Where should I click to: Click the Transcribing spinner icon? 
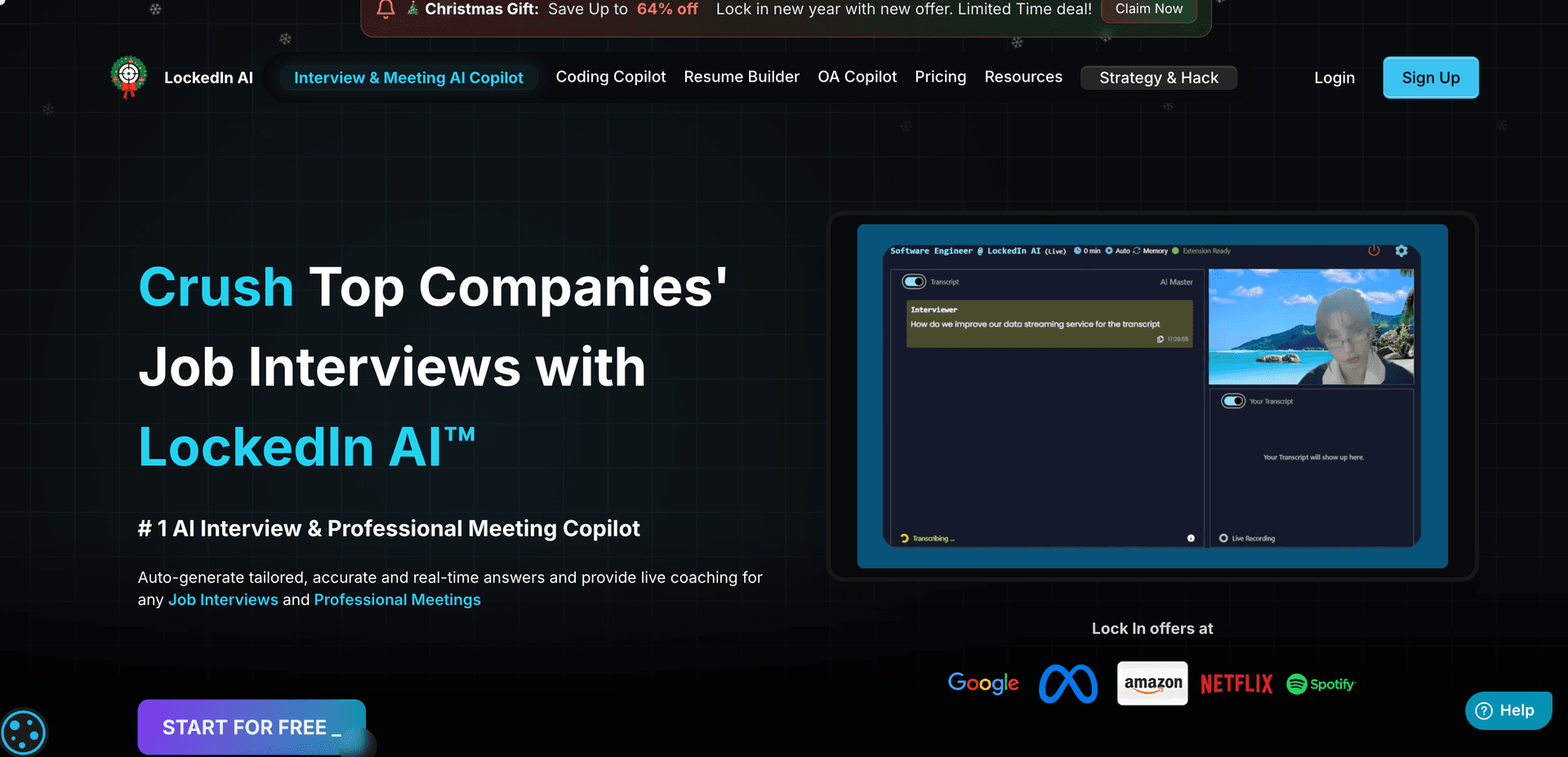click(x=904, y=538)
